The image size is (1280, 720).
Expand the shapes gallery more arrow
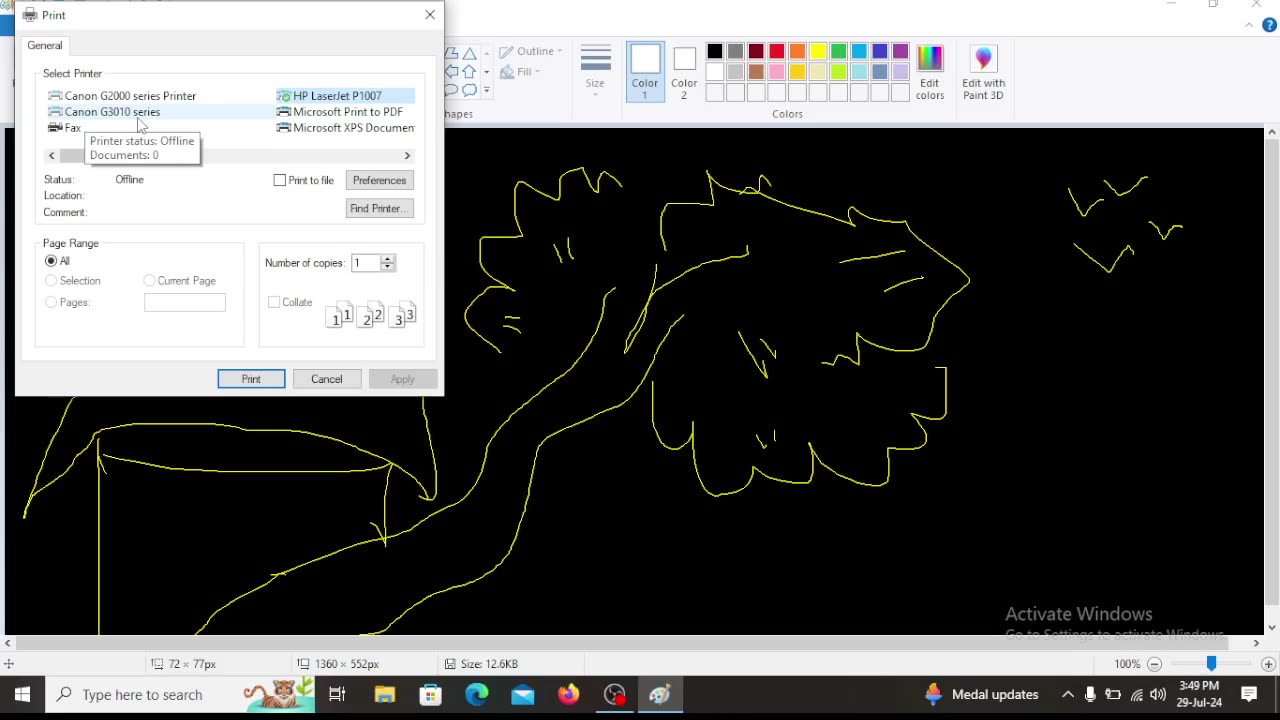tap(487, 90)
